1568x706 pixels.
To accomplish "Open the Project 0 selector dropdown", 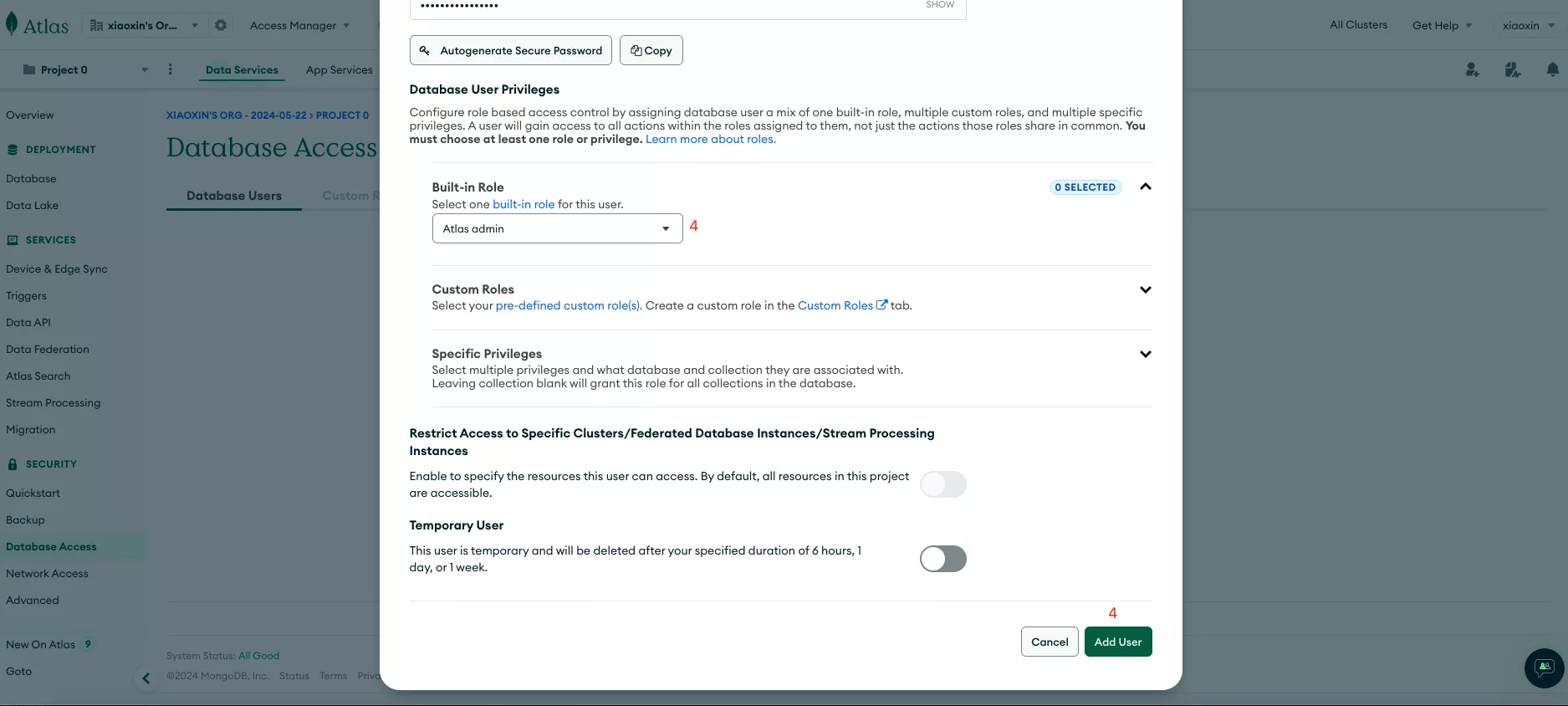I will point(85,69).
